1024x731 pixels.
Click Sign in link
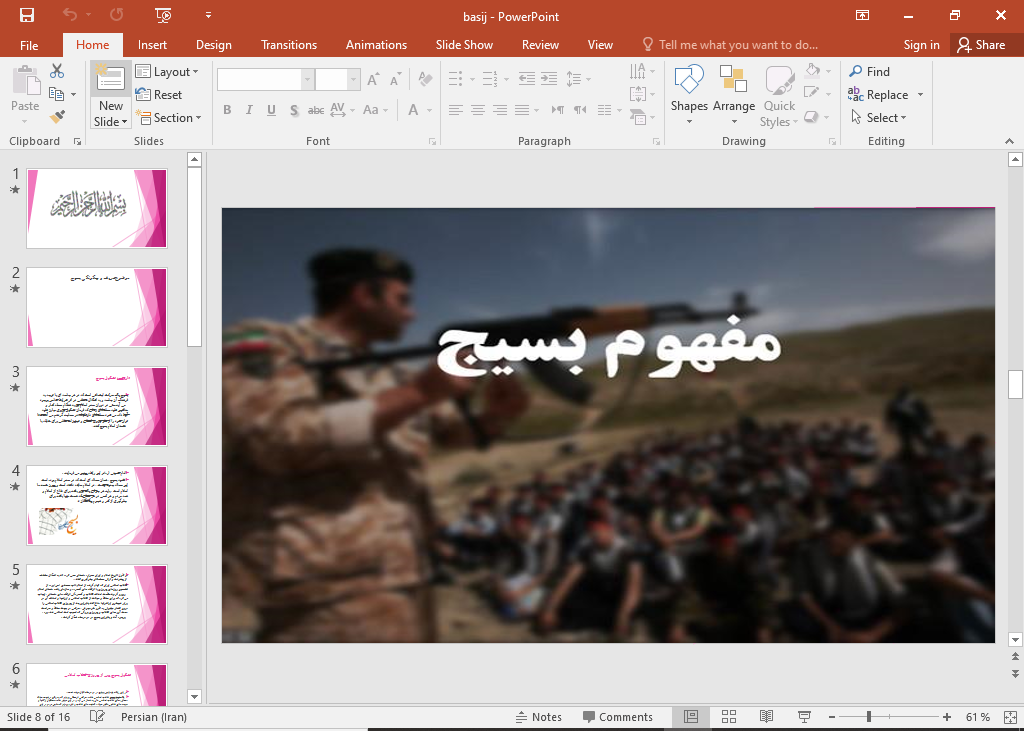[x=921, y=45]
